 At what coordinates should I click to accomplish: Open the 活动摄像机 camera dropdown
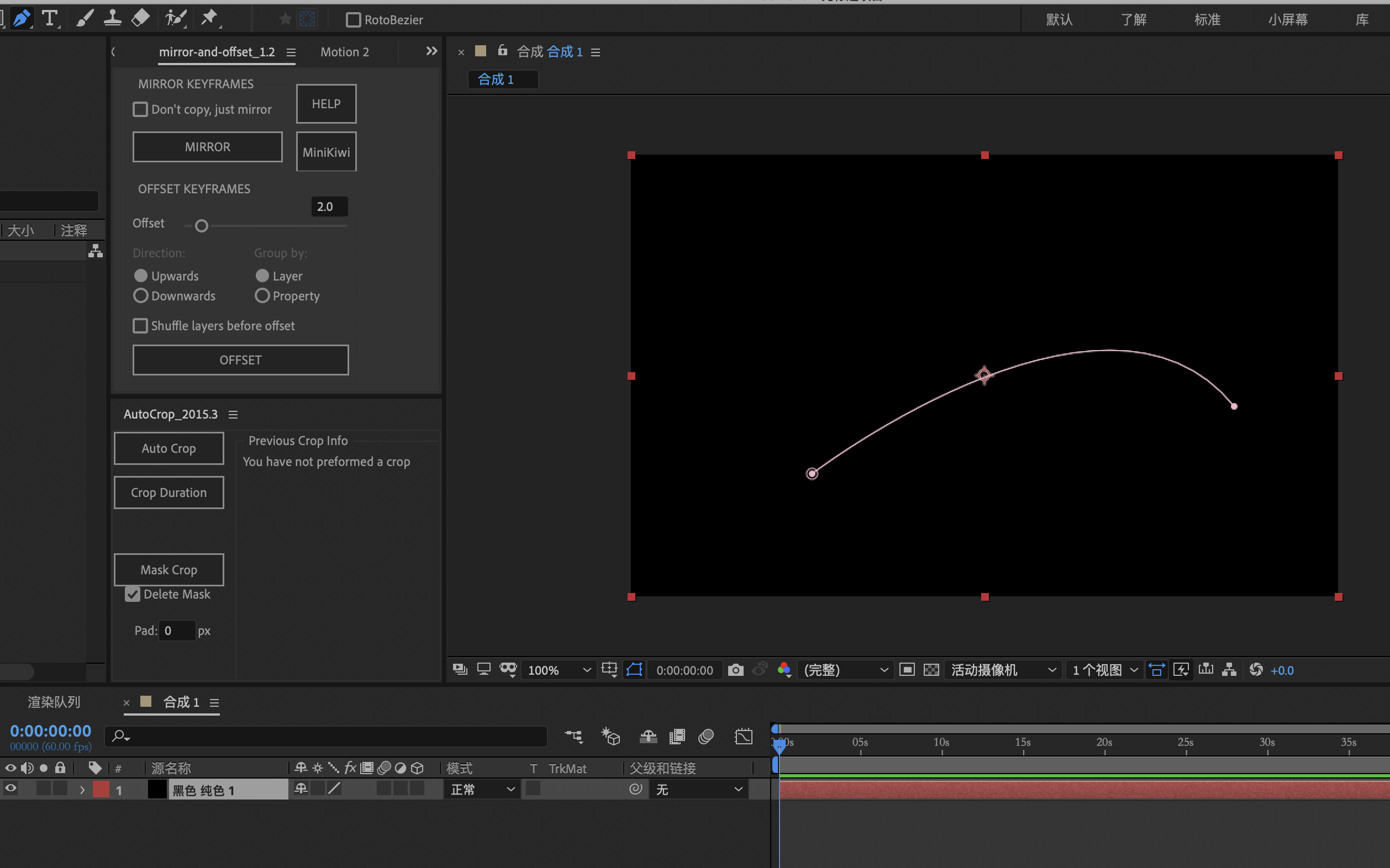1003,670
